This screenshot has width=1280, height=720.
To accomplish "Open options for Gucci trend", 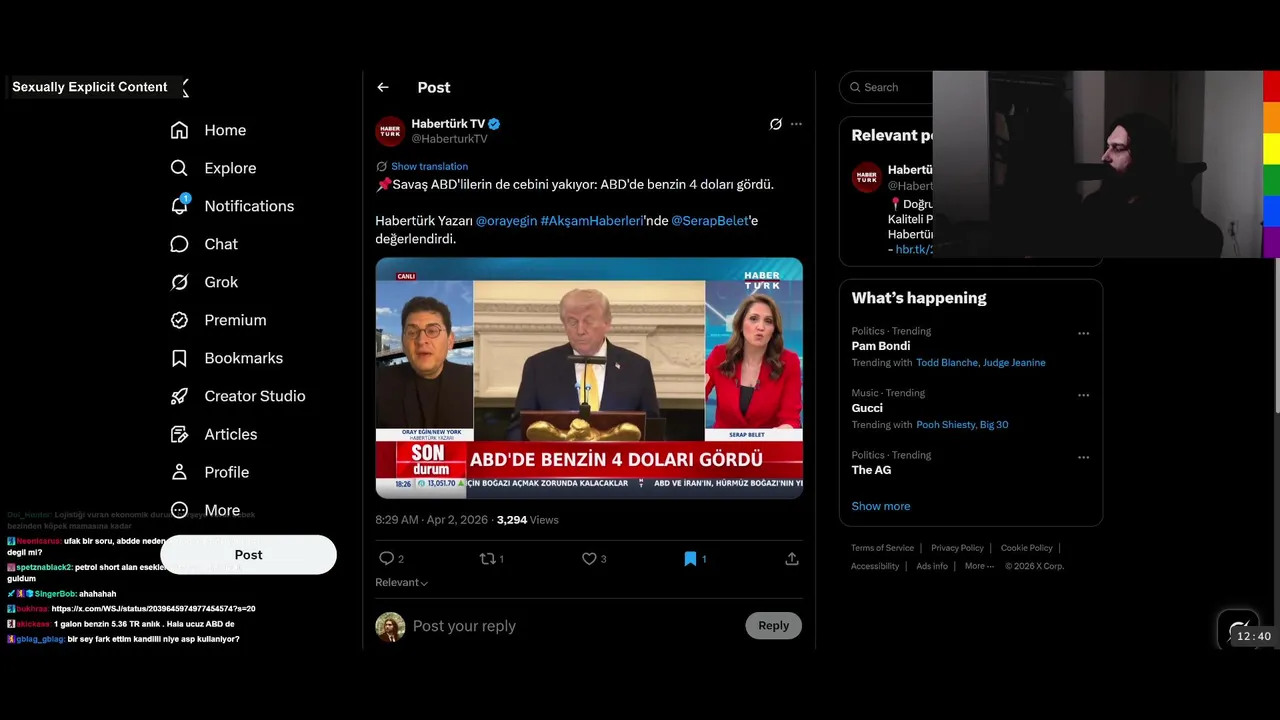I will point(1083,395).
